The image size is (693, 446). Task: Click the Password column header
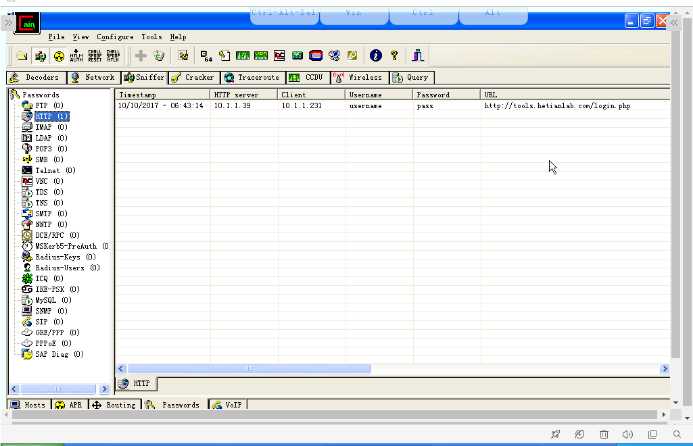[446, 95]
